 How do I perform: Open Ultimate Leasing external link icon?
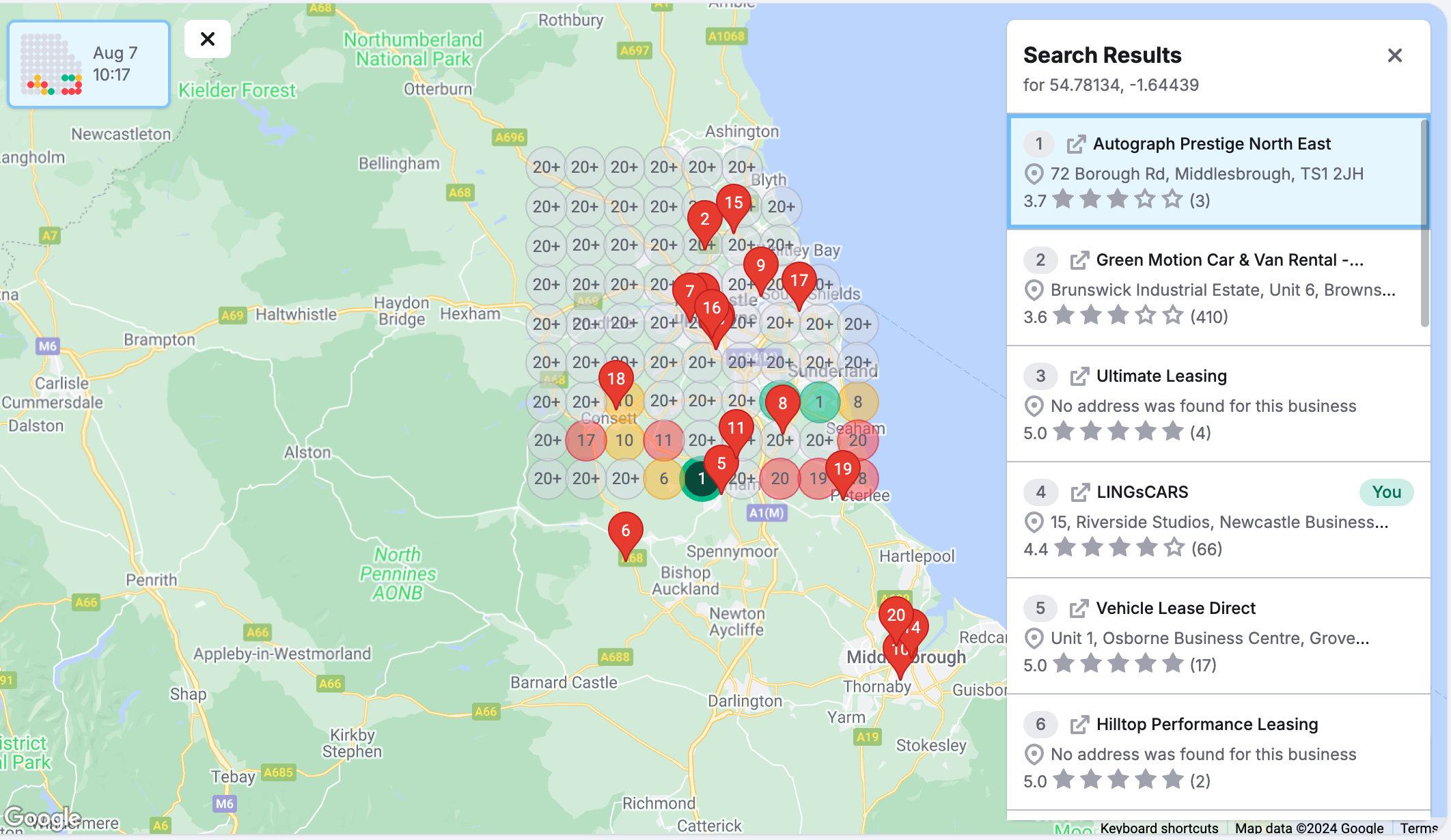pos(1079,376)
